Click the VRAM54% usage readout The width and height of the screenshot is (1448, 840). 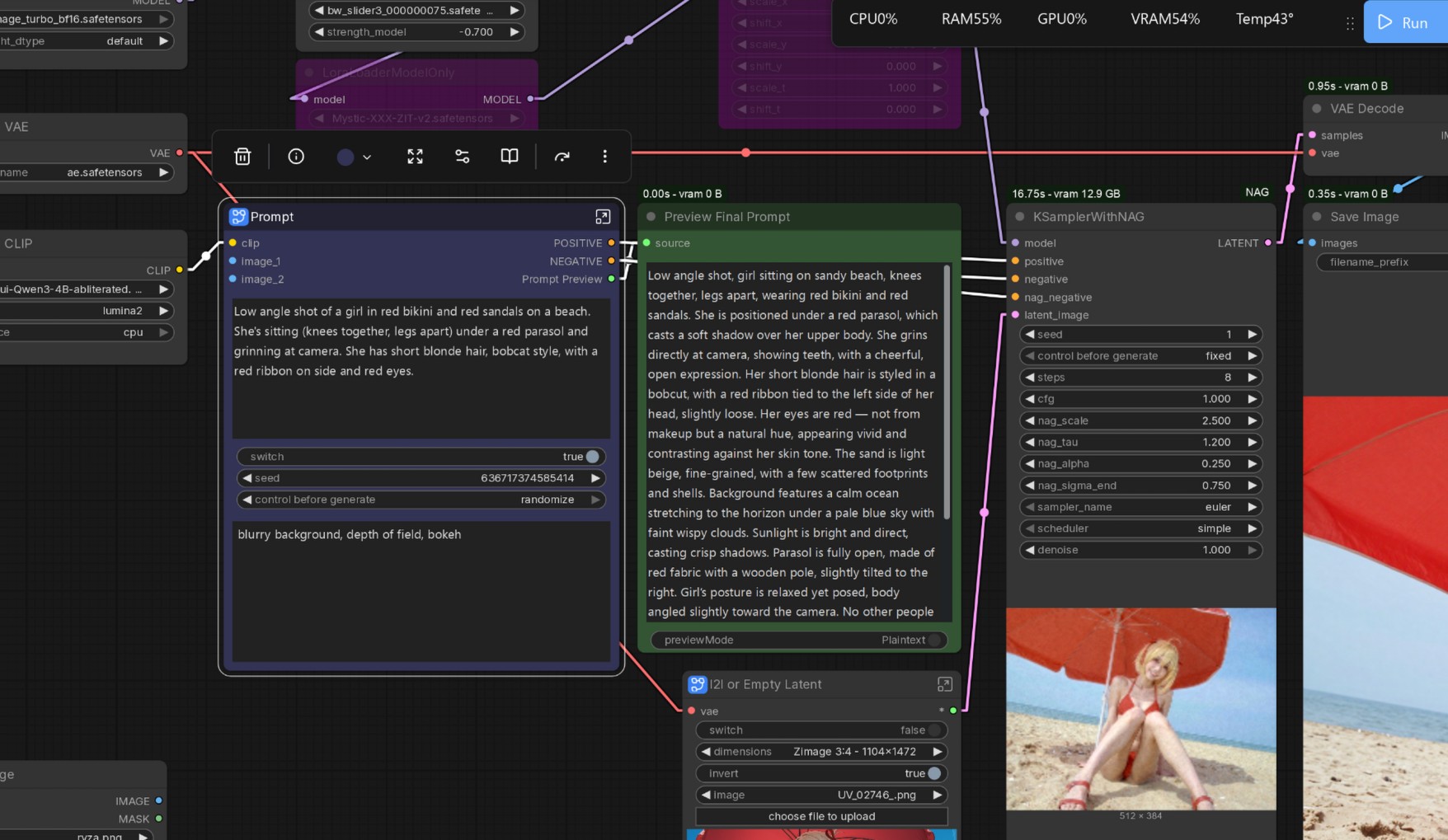(1165, 19)
